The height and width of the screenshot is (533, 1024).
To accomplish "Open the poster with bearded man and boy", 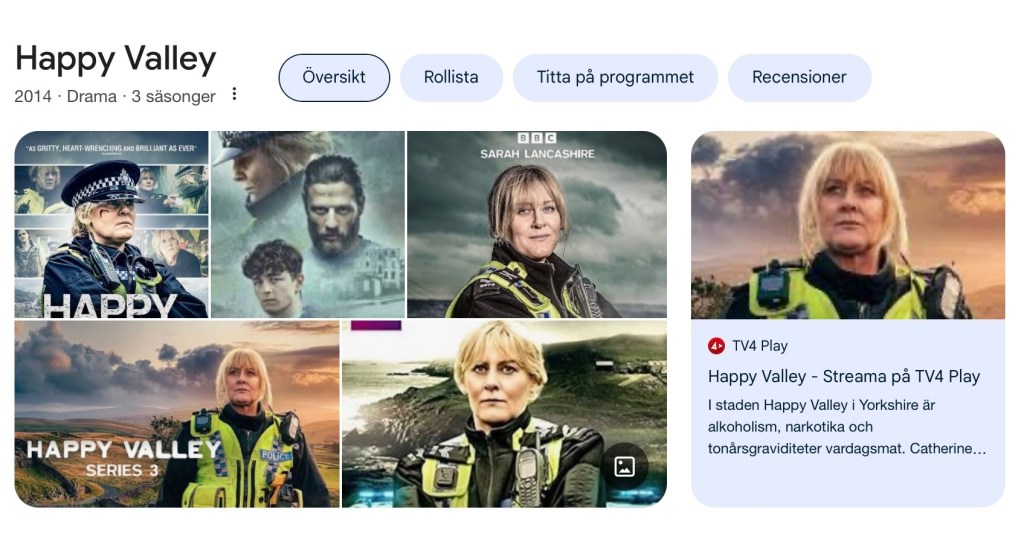I will [x=308, y=224].
